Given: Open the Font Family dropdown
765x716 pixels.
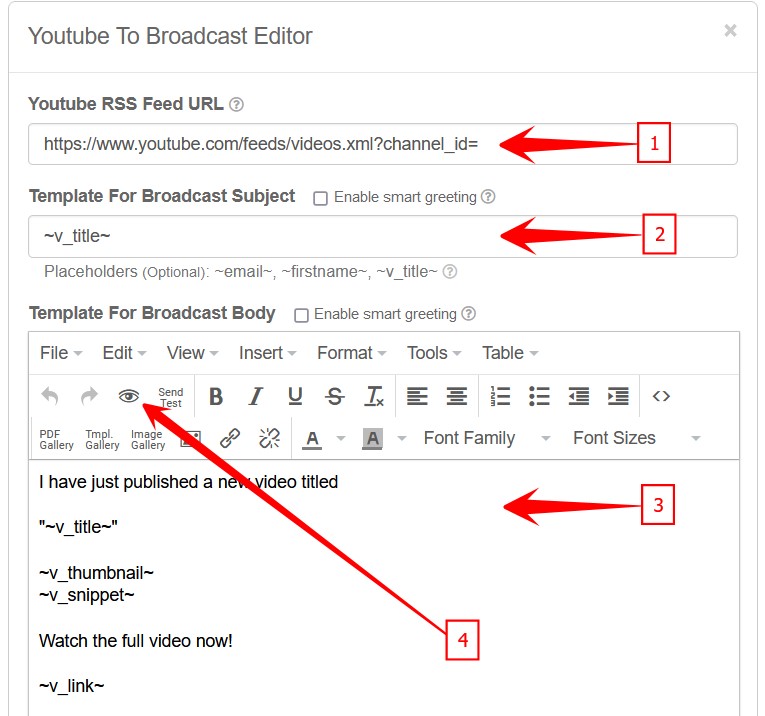Looking at the screenshot, I should pyautogui.click(x=486, y=438).
